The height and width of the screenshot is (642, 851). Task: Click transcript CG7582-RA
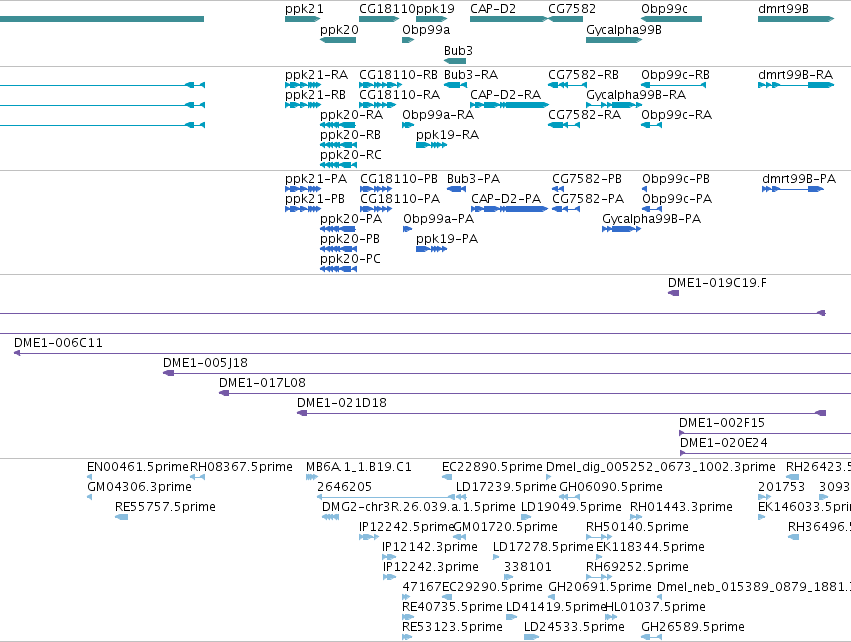click(x=585, y=115)
